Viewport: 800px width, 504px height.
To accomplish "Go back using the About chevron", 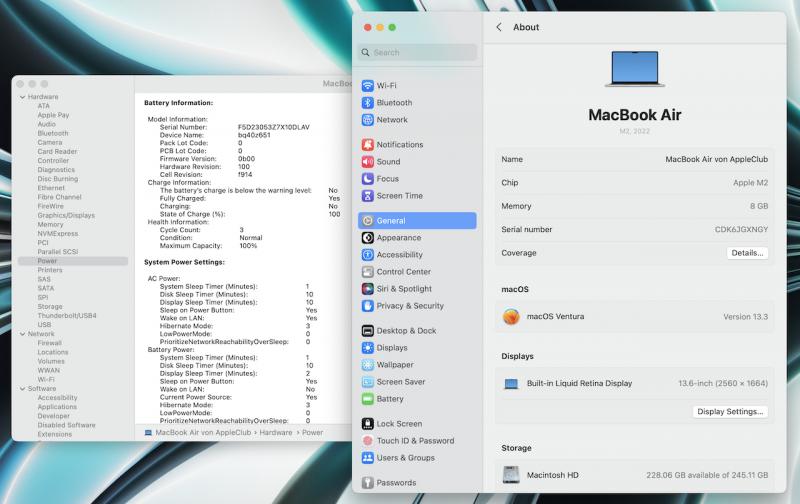I will 499,27.
